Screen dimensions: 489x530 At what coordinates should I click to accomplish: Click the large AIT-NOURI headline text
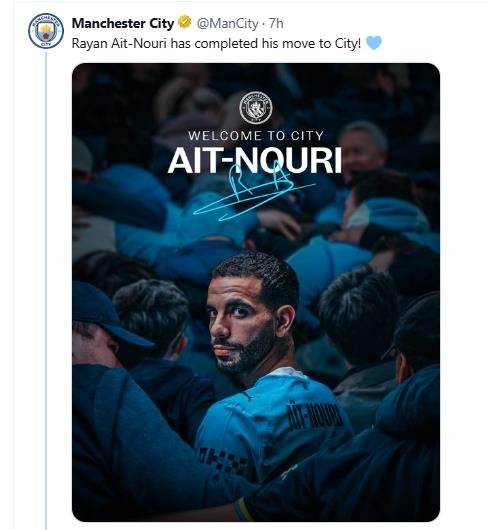click(x=255, y=161)
